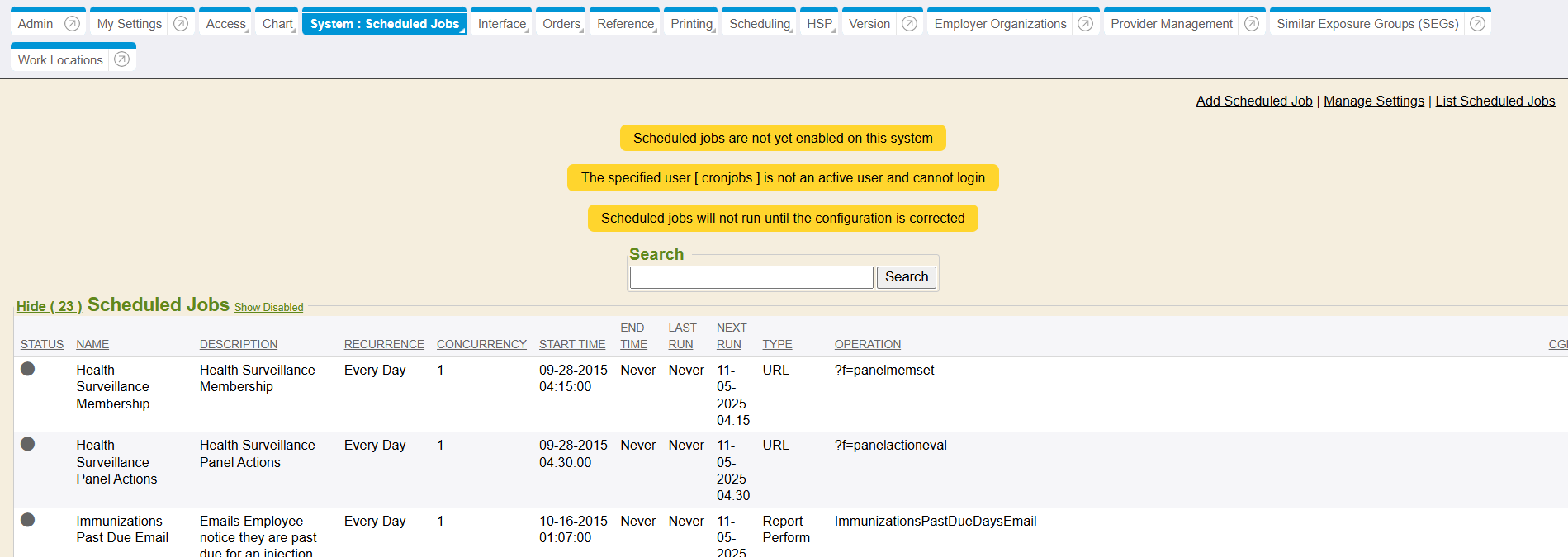Click status dot for Immunizations Past Due Email
Screen dimensions: 1568x557
point(28,520)
